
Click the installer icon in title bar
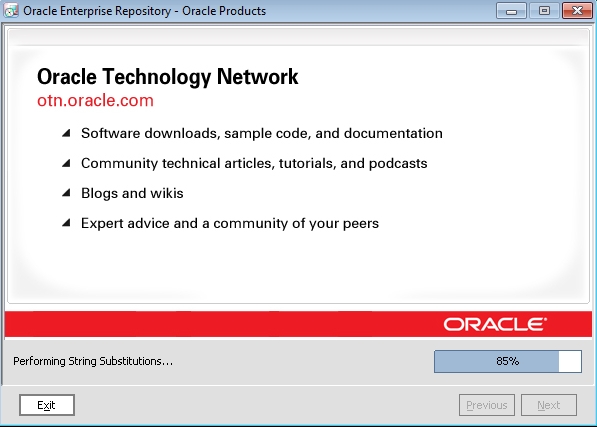coord(11,10)
